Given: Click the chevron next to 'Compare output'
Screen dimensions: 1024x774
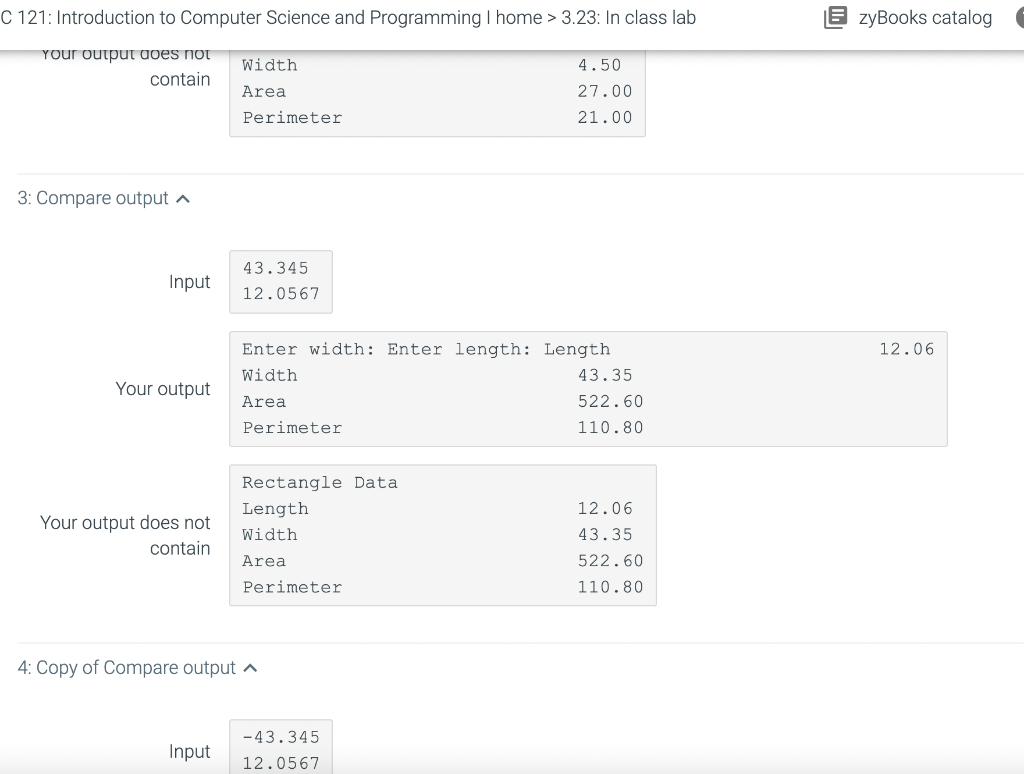Looking at the screenshot, I should (x=182, y=198).
